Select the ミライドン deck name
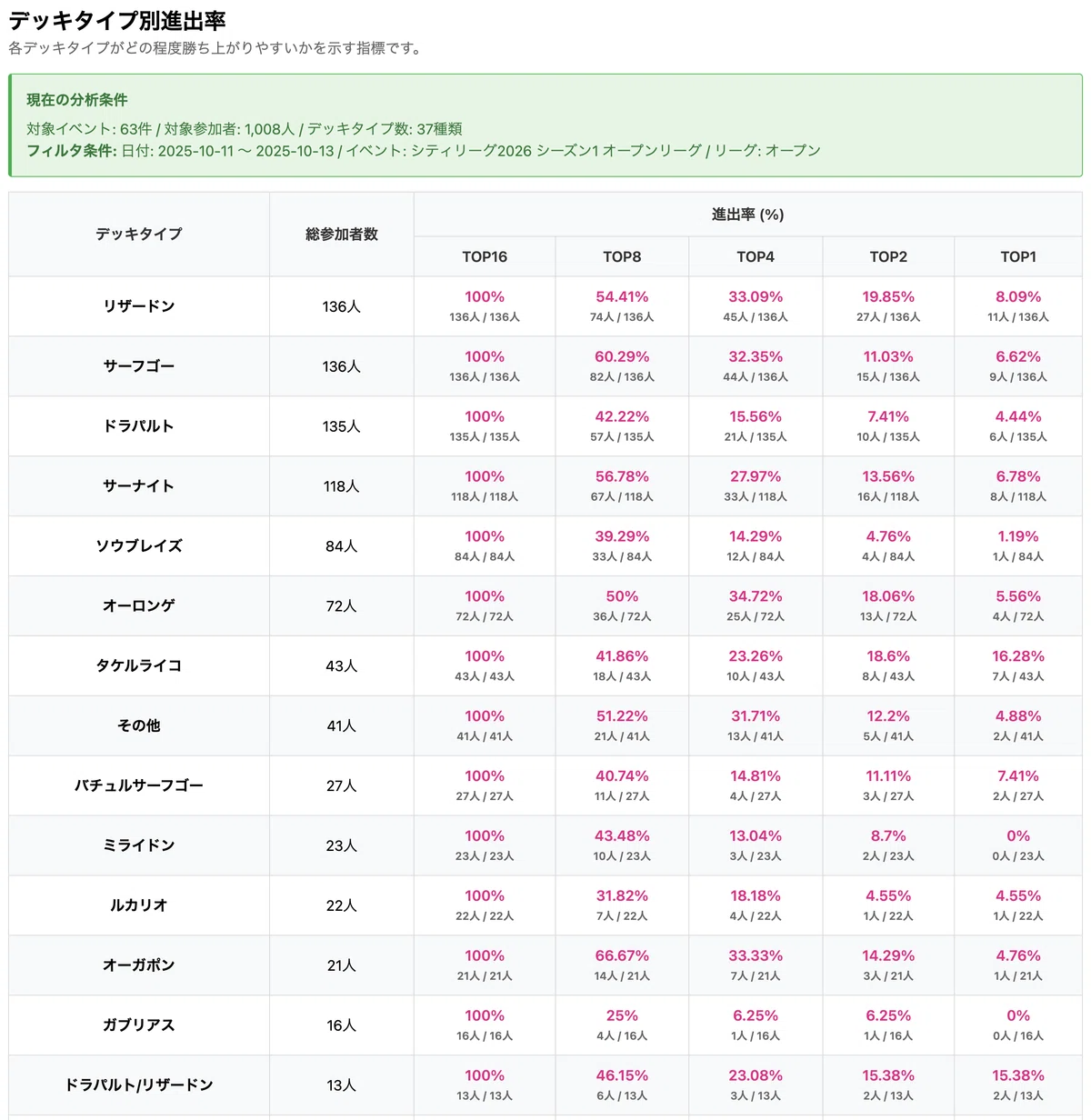This screenshot has height=1120, width=1091. click(x=139, y=845)
